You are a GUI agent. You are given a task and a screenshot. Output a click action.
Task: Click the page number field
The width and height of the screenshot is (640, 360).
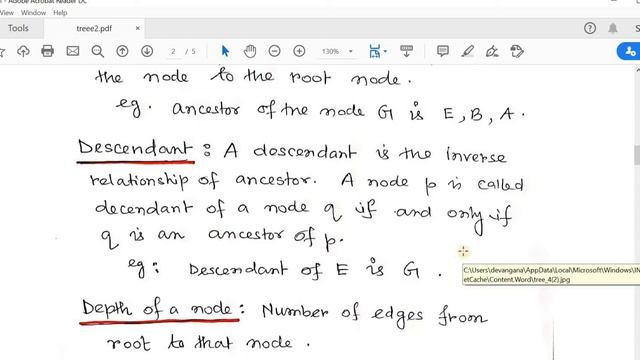(x=173, y=51)
